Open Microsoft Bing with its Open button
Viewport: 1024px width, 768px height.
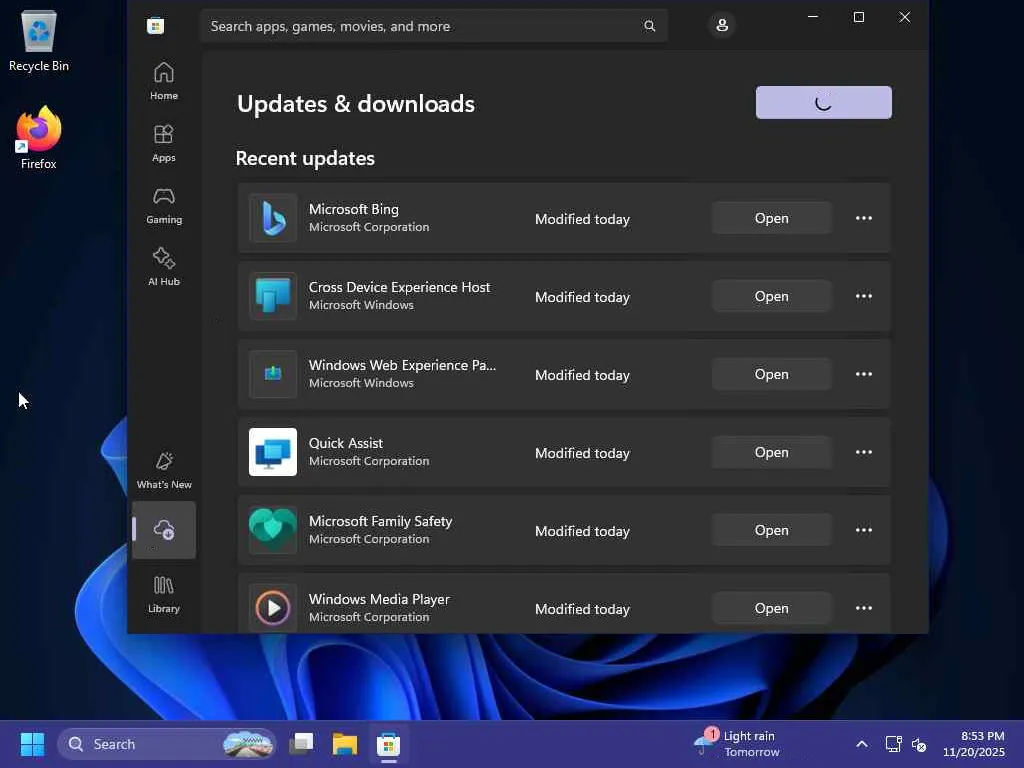point(772,218)
